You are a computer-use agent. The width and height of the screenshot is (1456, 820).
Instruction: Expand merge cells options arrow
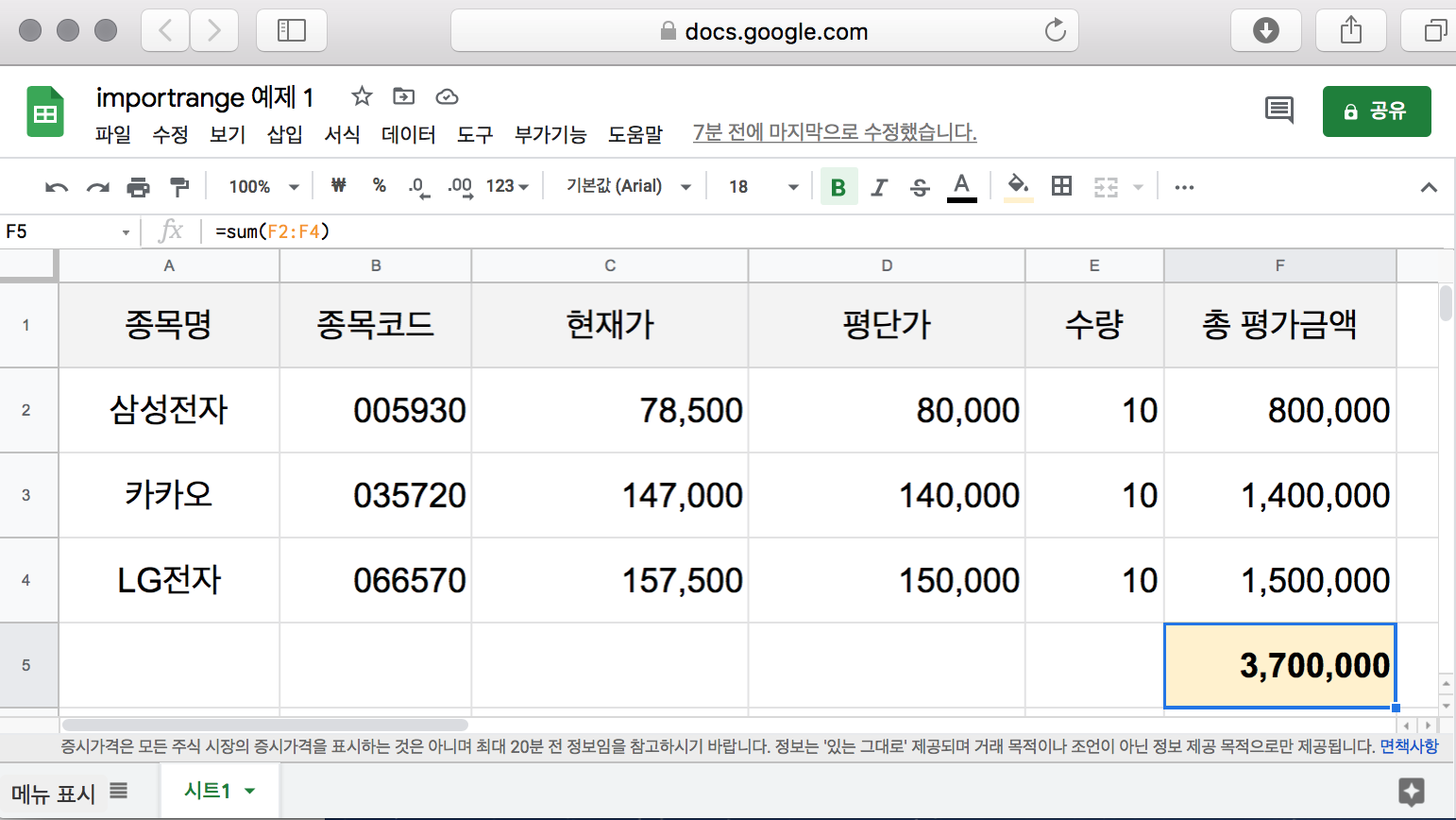click(1138, 187)
